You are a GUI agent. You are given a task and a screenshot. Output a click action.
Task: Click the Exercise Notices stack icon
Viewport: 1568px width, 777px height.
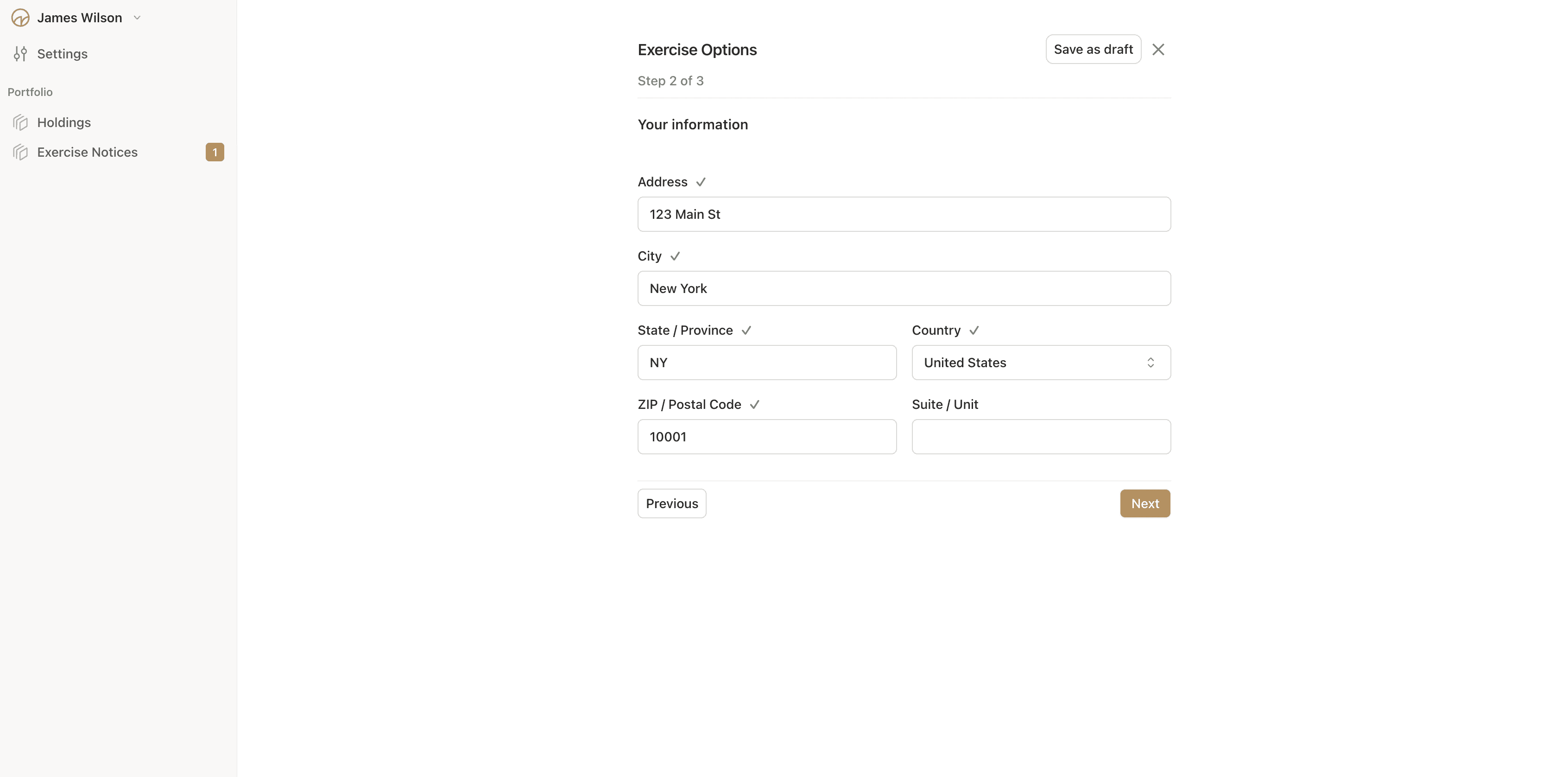tap(20, 152)
